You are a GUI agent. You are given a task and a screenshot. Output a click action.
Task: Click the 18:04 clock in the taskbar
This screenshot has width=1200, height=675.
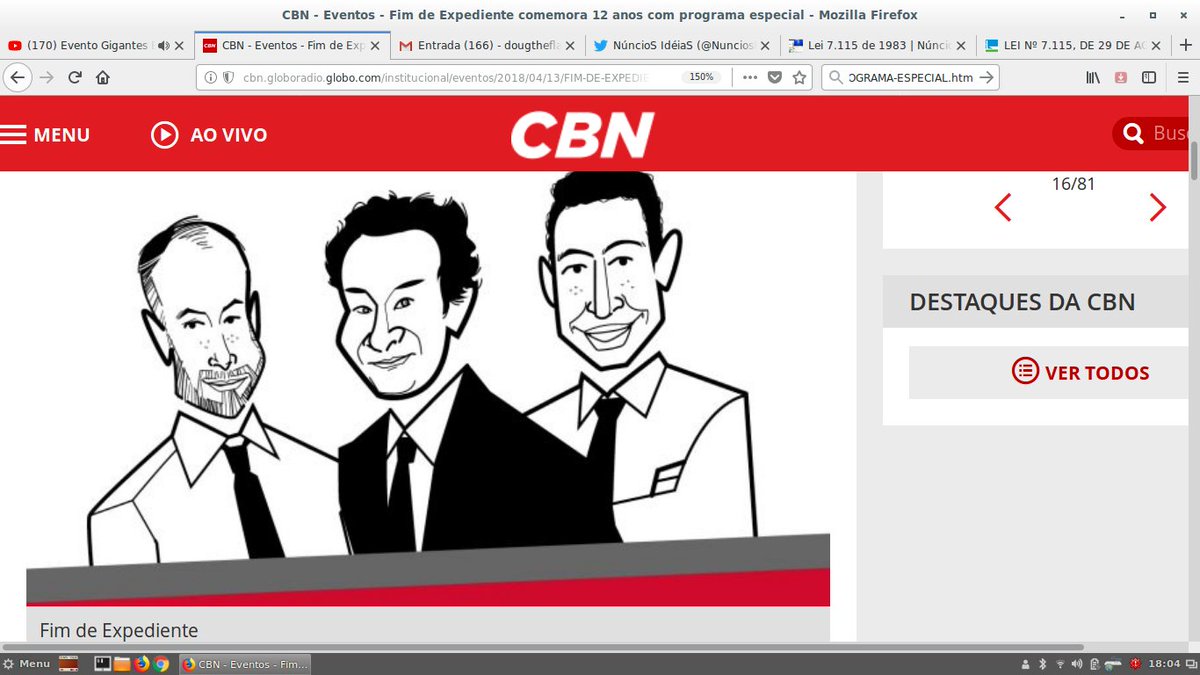[1164, 664]
